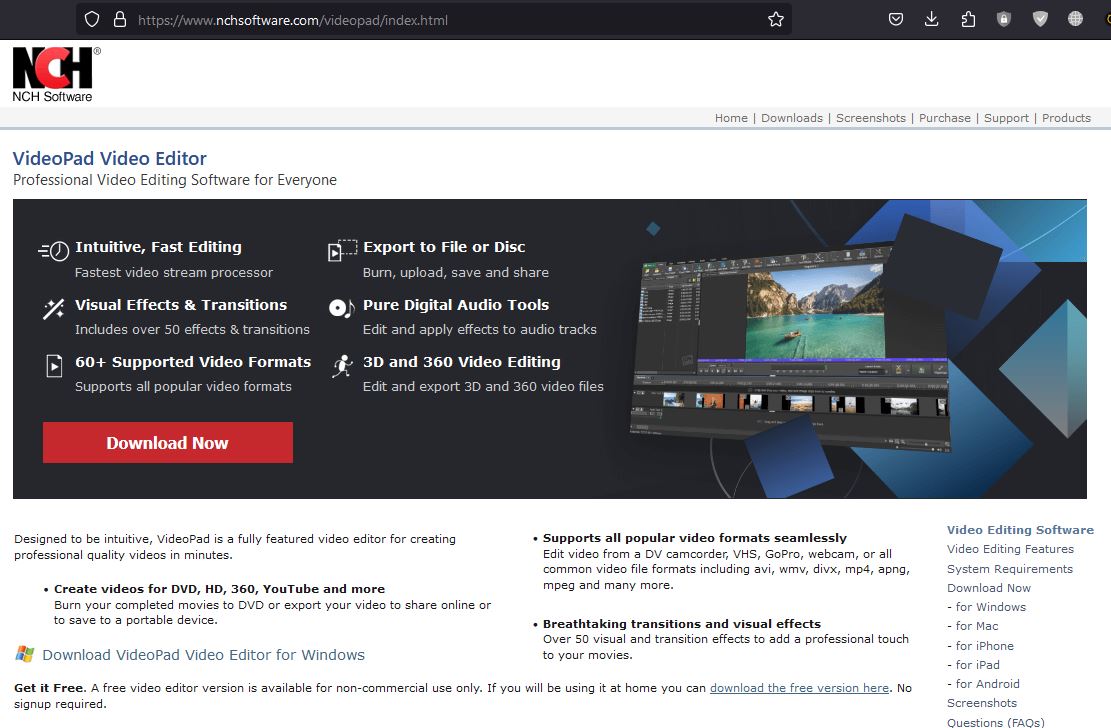Viewport: 1111px width, 728px height.
Task: Click the 'Get it Free' bold text
Action: click(x=49, y=688)
